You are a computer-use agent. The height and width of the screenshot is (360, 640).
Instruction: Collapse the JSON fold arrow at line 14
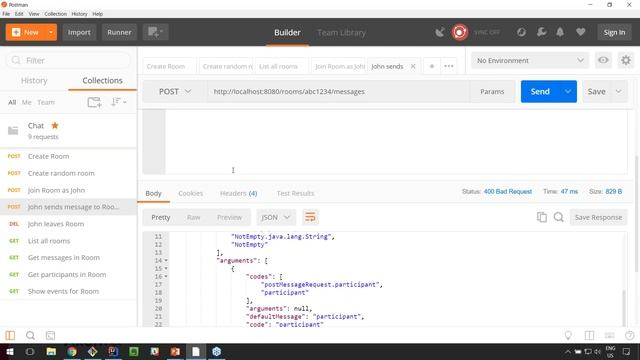[x=166, y=260]
